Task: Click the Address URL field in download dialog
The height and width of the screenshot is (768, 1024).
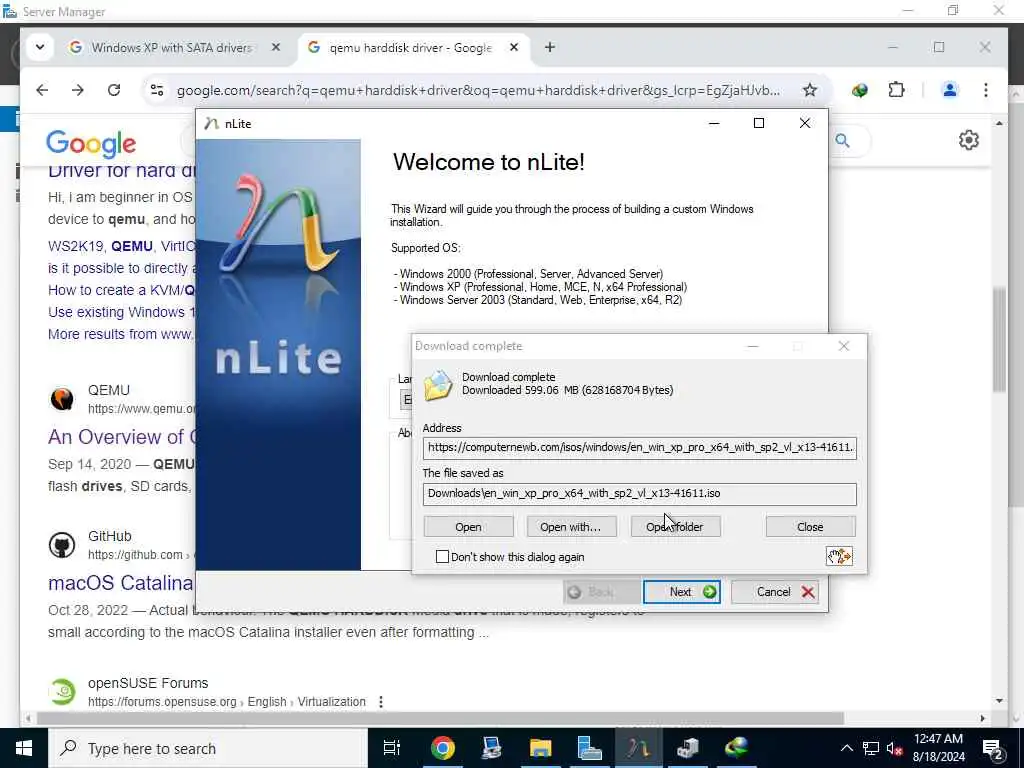Action: pos(639,448)
